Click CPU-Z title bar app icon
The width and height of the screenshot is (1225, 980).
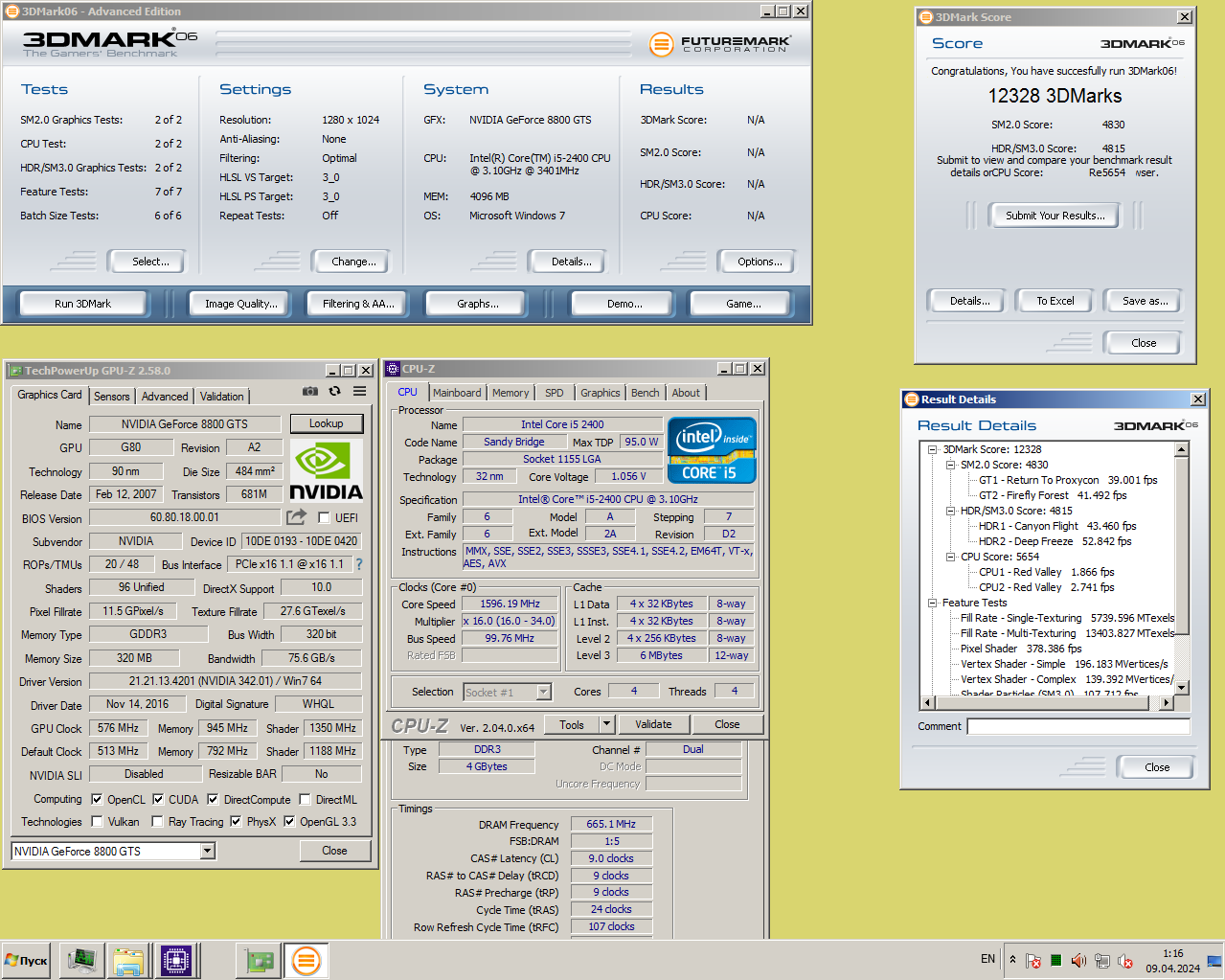393,369
